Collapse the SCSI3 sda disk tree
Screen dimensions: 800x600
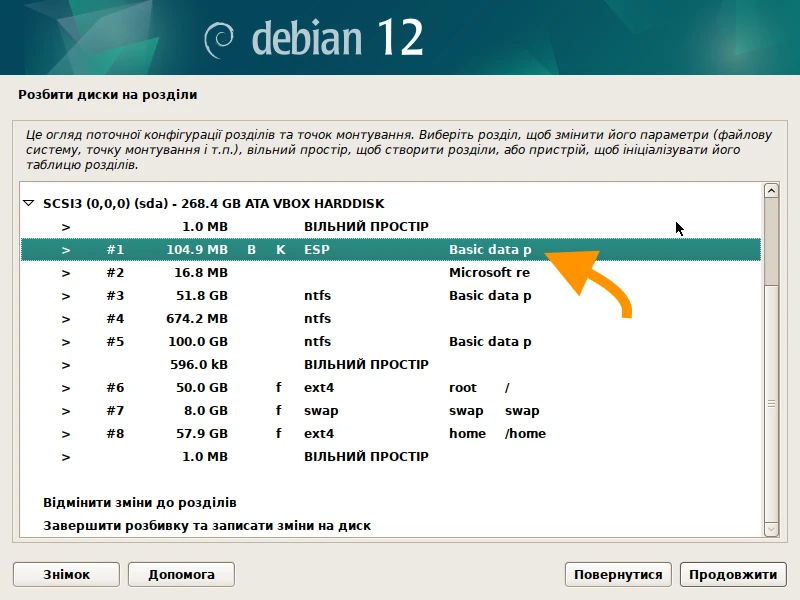point(29,204)
